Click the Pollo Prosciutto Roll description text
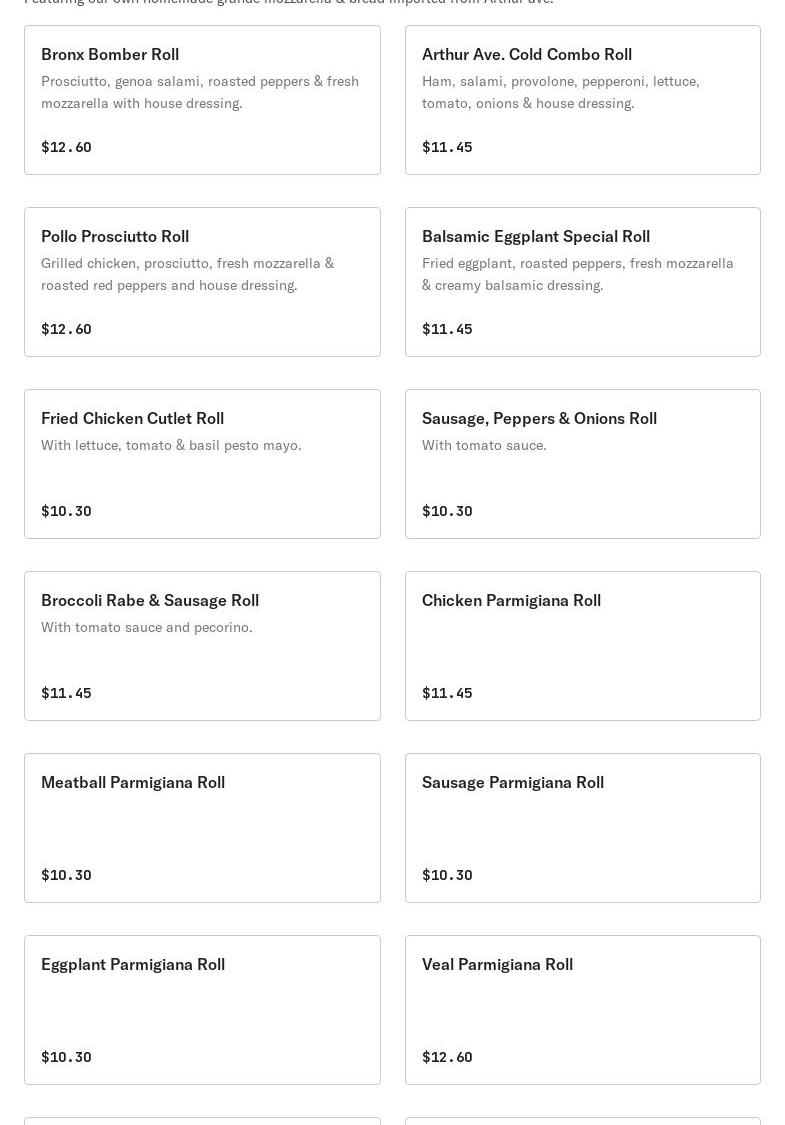The height and width of the screenshot is (1125, 785). (x=187, y=274)
